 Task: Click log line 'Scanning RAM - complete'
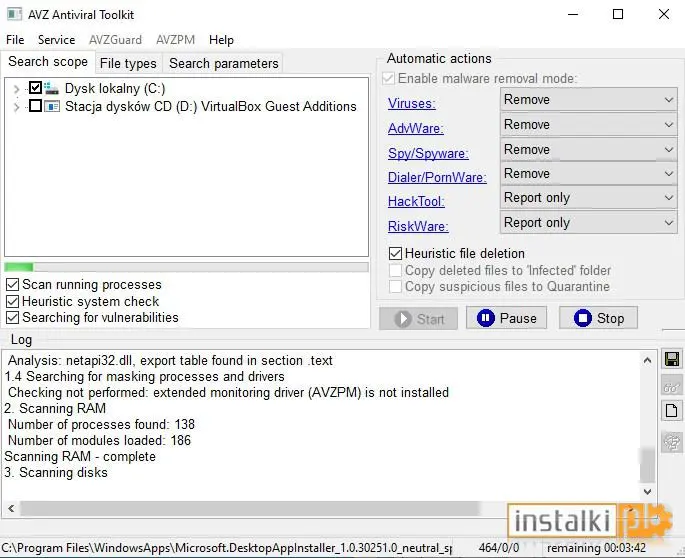[80, 456]
